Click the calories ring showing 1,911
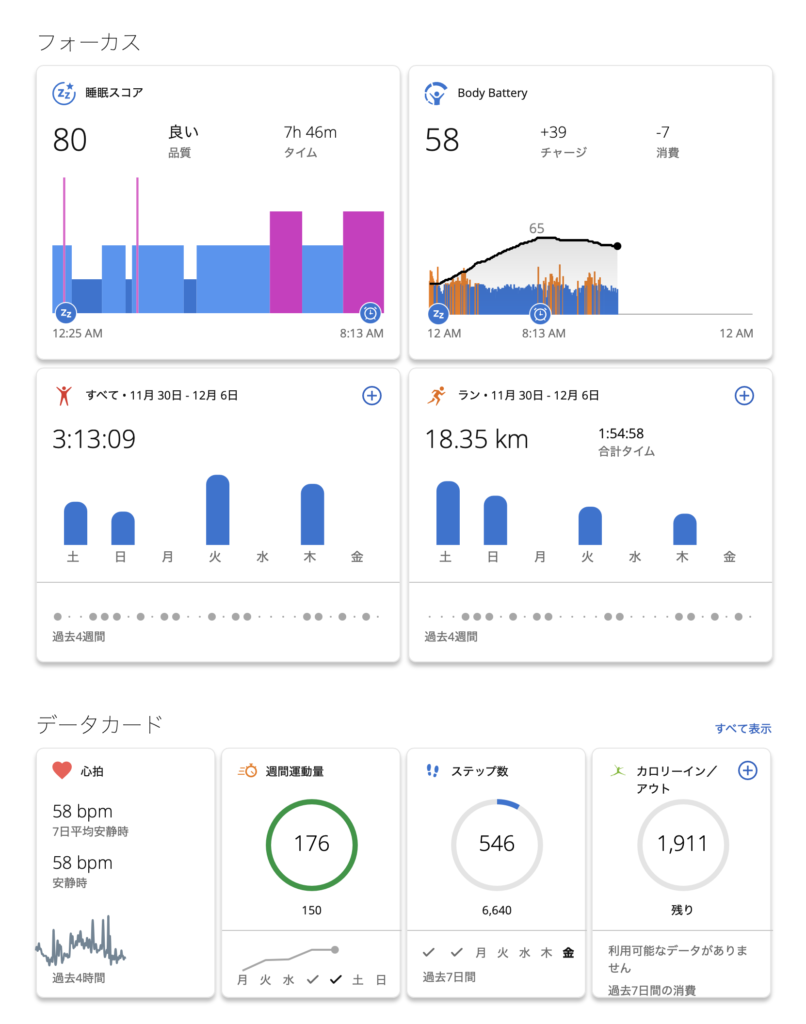 point(683,844)
